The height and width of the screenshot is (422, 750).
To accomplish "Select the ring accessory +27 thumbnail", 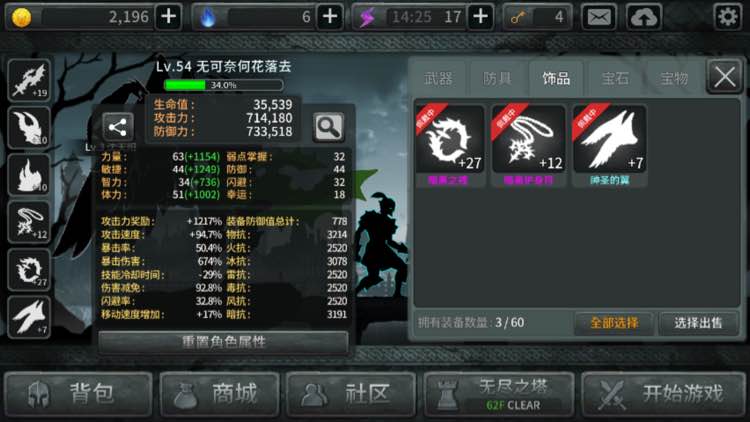I will pyautogui.click(x=450, y=139).
